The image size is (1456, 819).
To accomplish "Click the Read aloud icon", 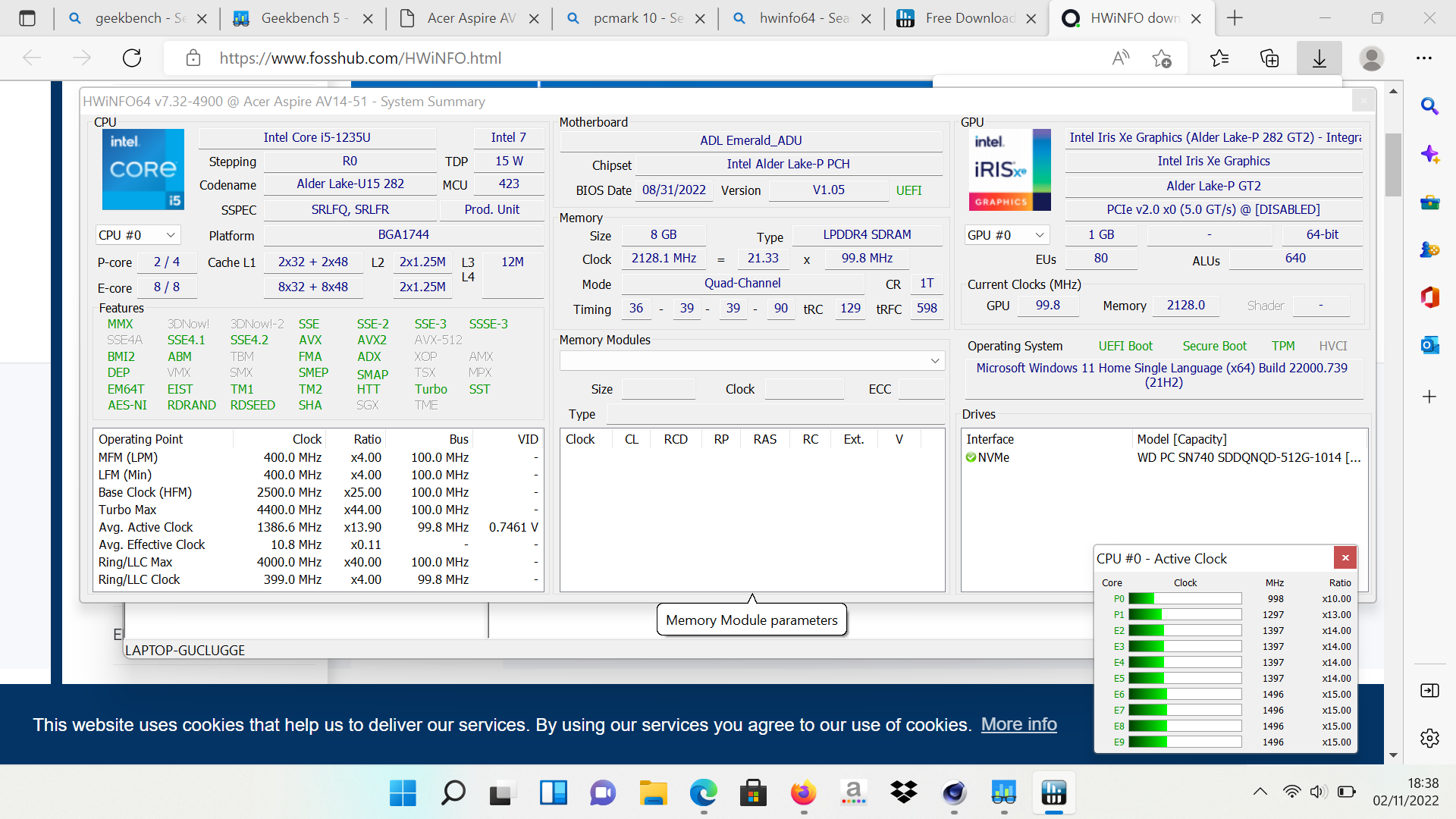I will click(1121, 58).
